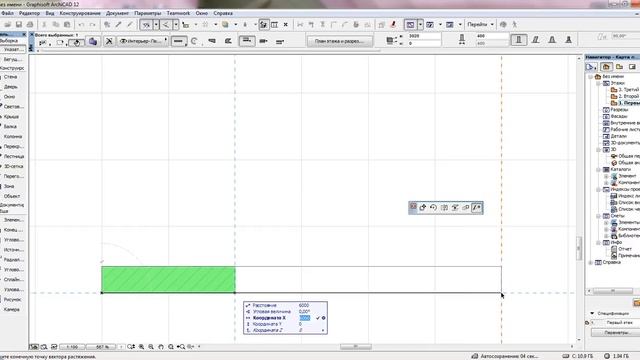The height and width of the screenshot is (360, 640).
Task: Click the horizontal scrollbar thumb under the canvas
Action: tap(356, 347)
